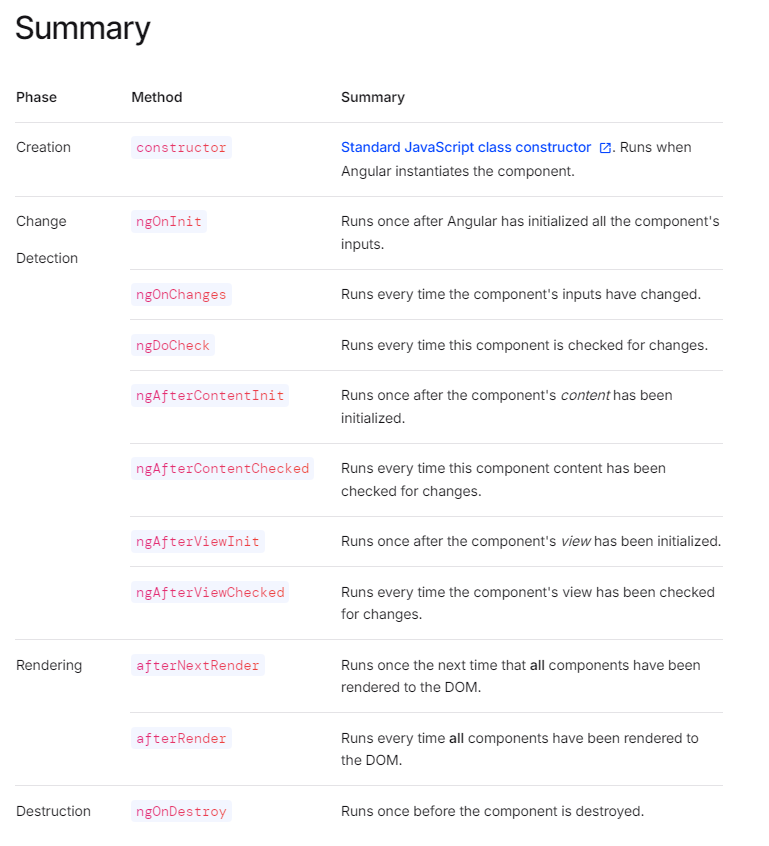
Task: Select the ngOnChanges method code label
Action: 181,294
